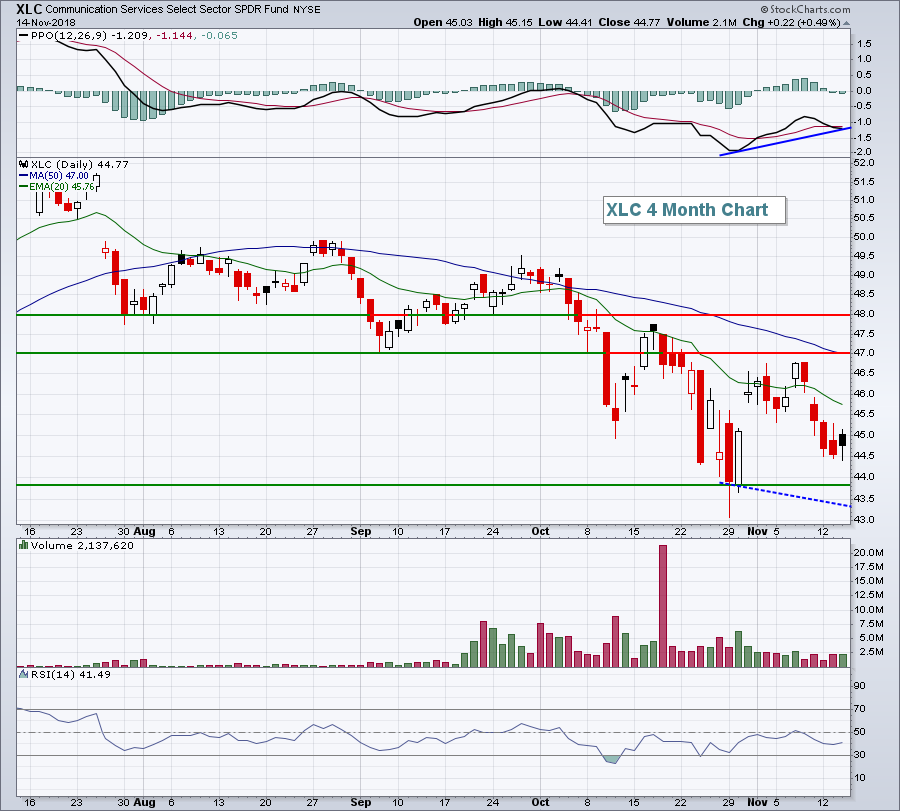Click the PPO signal value -1.144
Screen dimensions: 900x811
tap(173, 36)
